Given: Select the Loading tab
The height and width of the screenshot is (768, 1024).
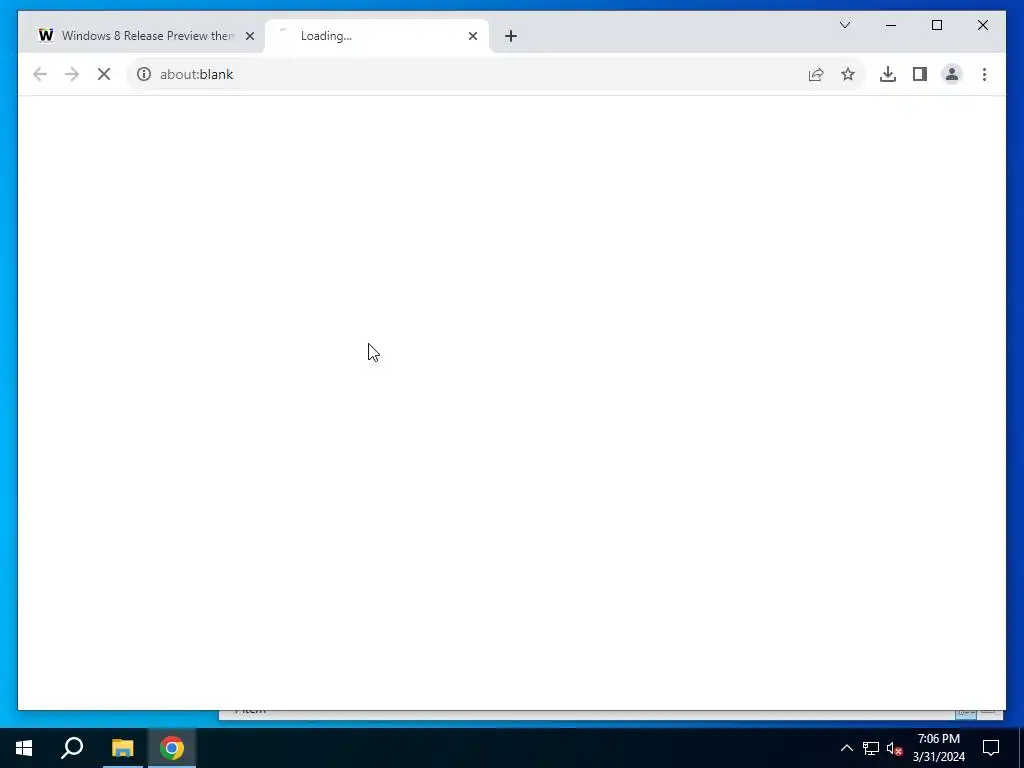Looking at the screenshot, I should [x=376, y=36].
